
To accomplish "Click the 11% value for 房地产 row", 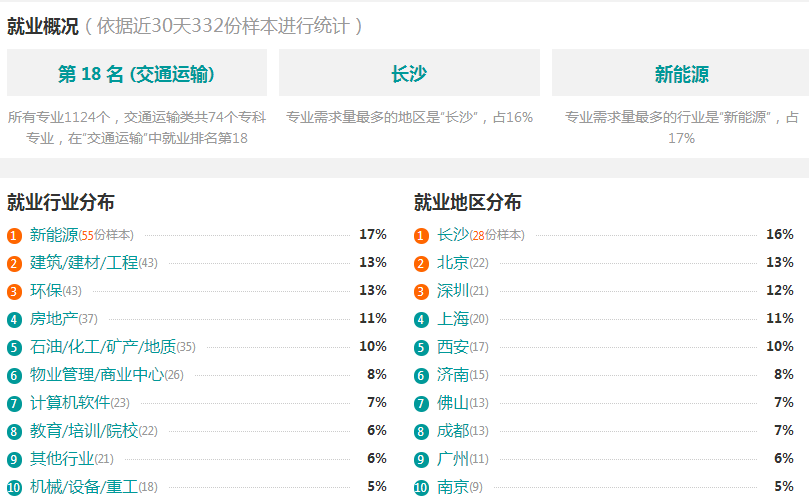I will [x=373, y=318].
